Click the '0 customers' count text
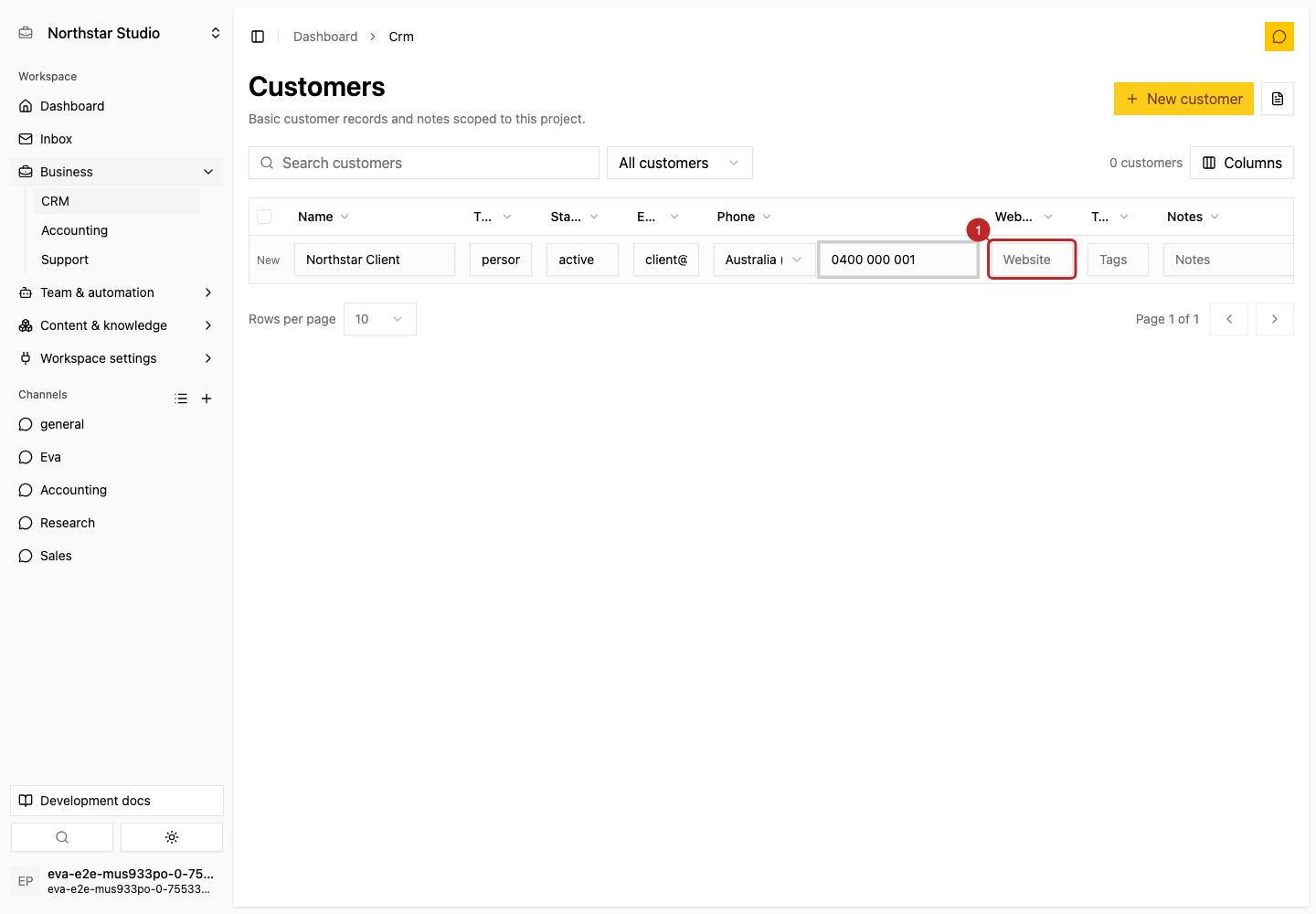This screenshot has width=1316, height=914. pyautogui.click(x=1146, y=163)
